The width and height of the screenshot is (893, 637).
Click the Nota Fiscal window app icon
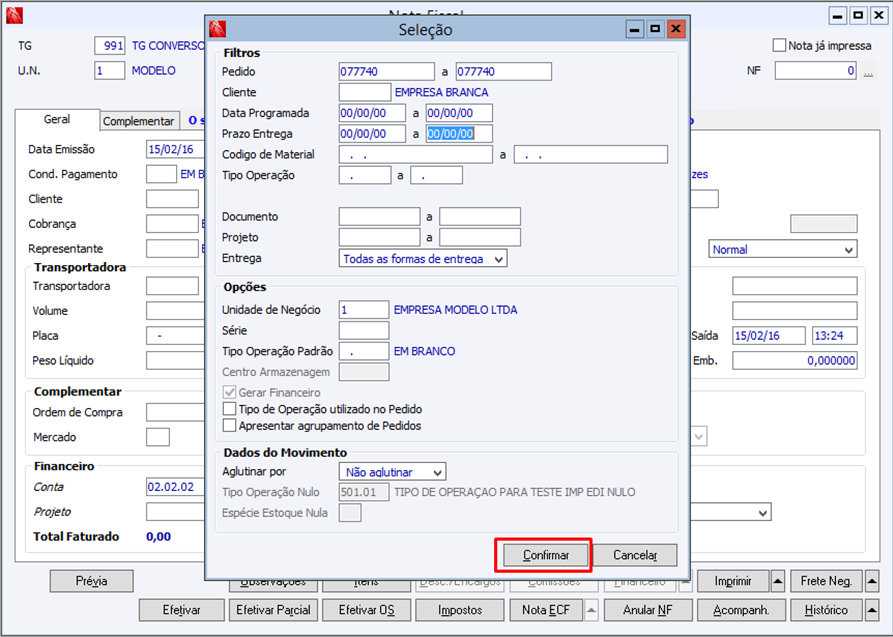click(14, 15)
